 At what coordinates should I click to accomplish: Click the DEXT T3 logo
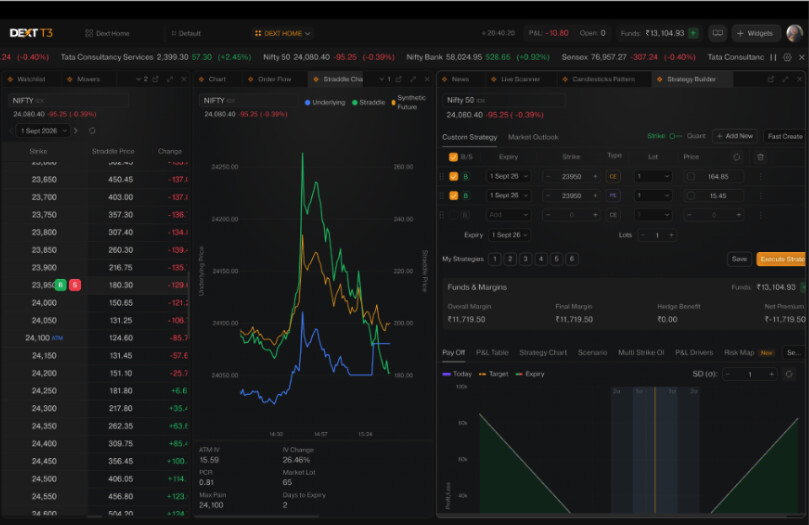point(31,33)
